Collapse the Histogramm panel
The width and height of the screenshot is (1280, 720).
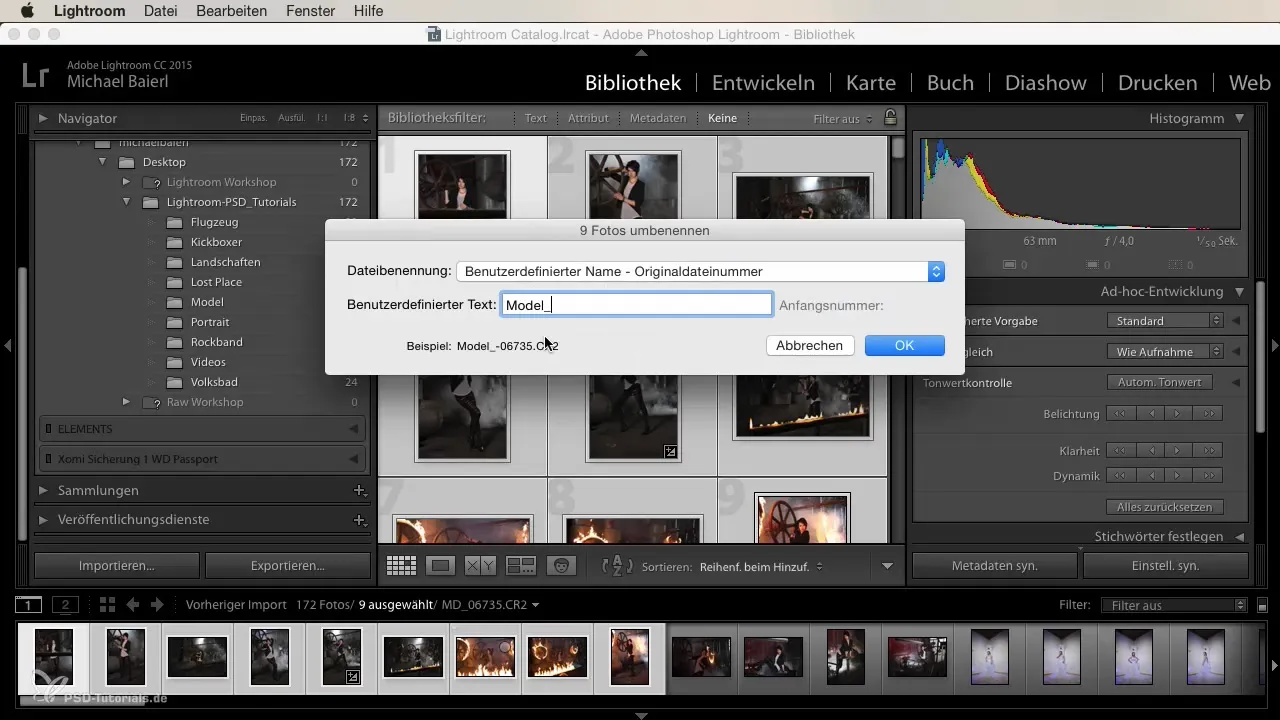point(1239,118)
